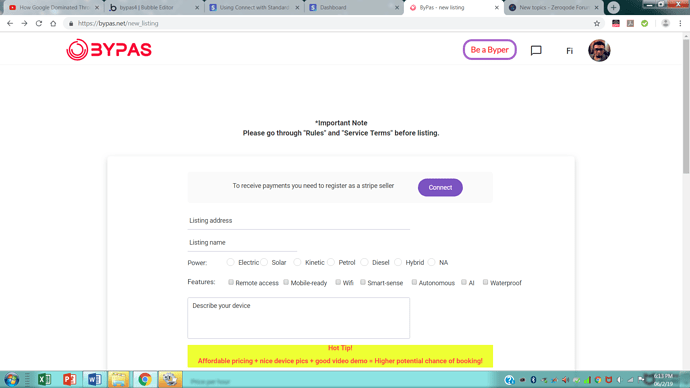Close the 'bypas4 | Bubble Editor' tab
The height and width of the screenshot is (388, 690).
pos(197,7)
